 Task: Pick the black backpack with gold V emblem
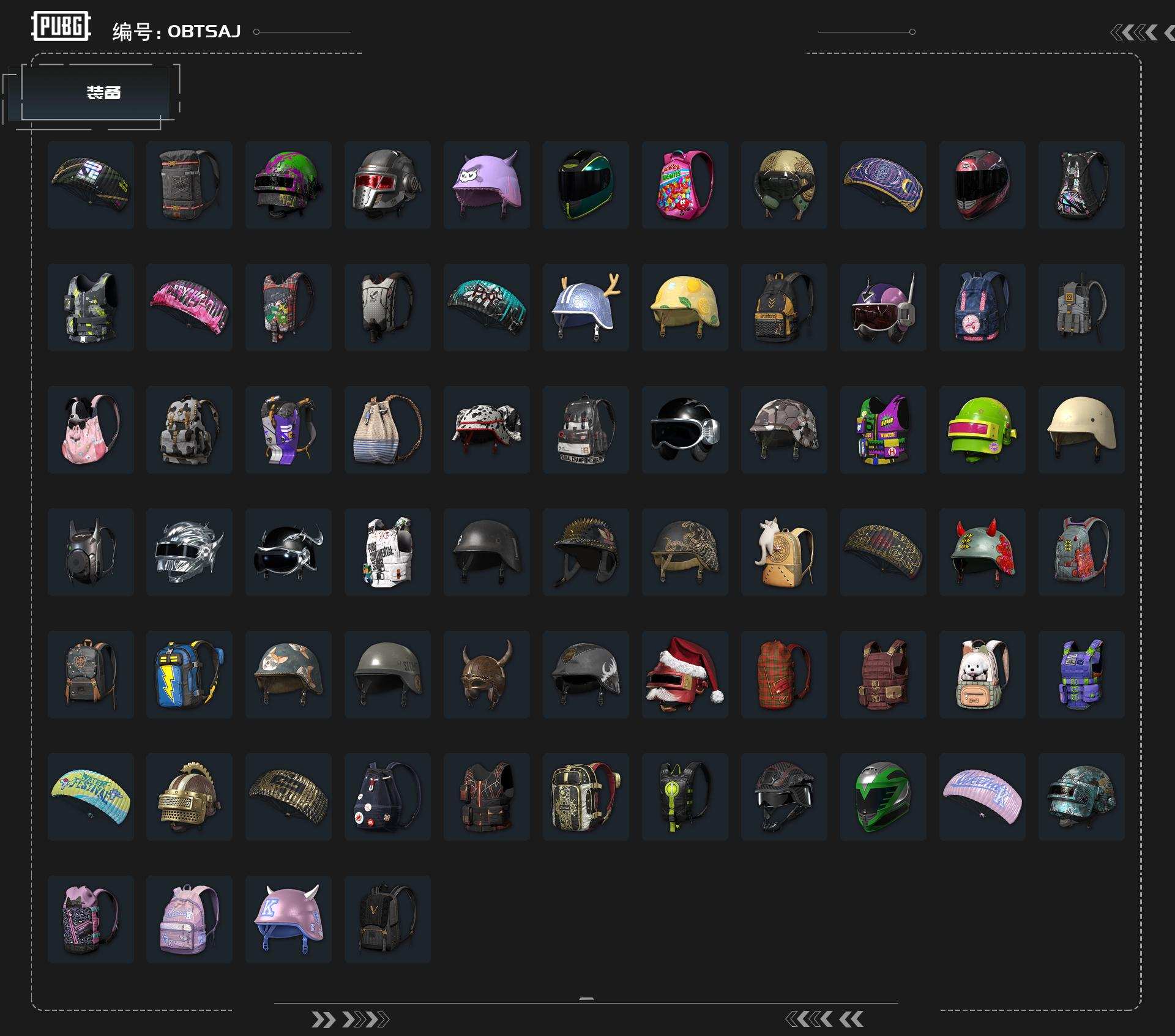387,919
